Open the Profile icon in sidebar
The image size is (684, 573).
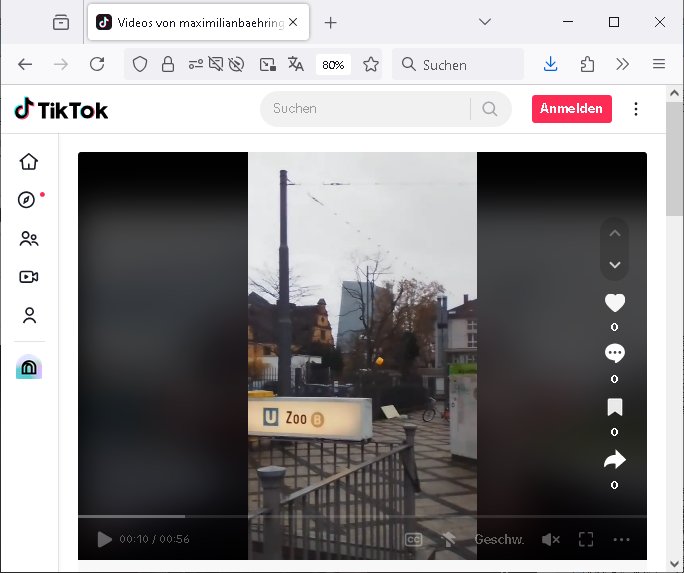pos(29,316)
